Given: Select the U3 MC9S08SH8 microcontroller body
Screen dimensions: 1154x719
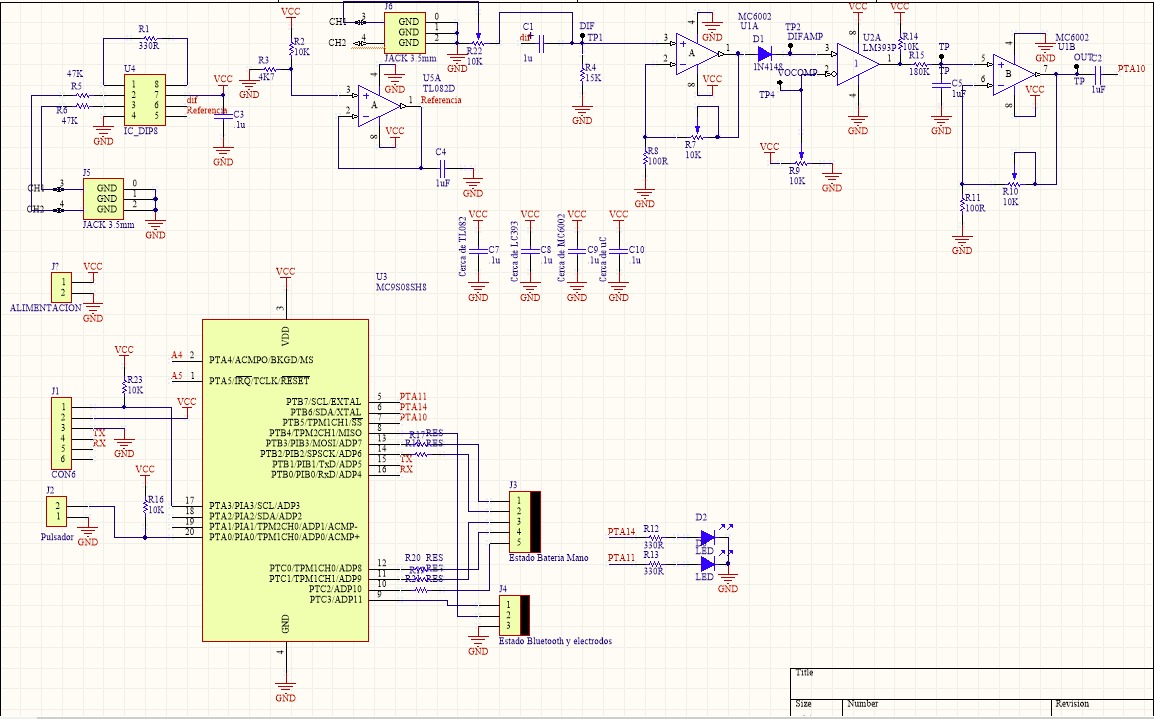Looking at the screenshot, I should point(286,480).
